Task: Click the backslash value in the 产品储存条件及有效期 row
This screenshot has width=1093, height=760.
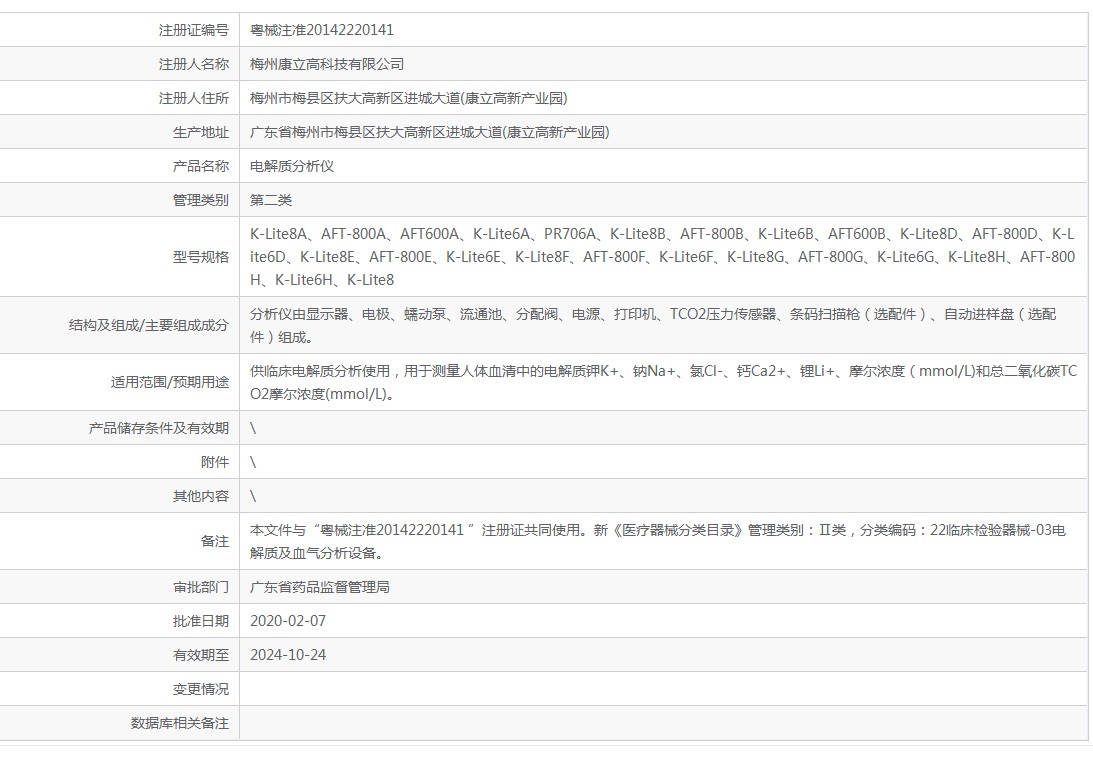Action: [x=253, y=428]
